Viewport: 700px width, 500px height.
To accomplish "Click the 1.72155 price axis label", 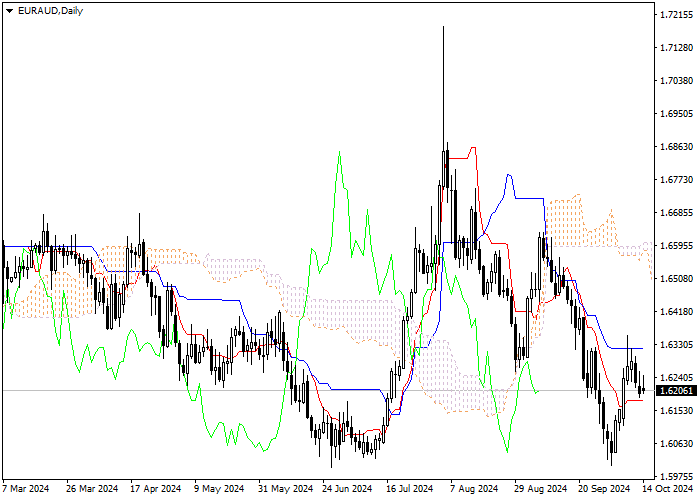I will click(677, 15).
